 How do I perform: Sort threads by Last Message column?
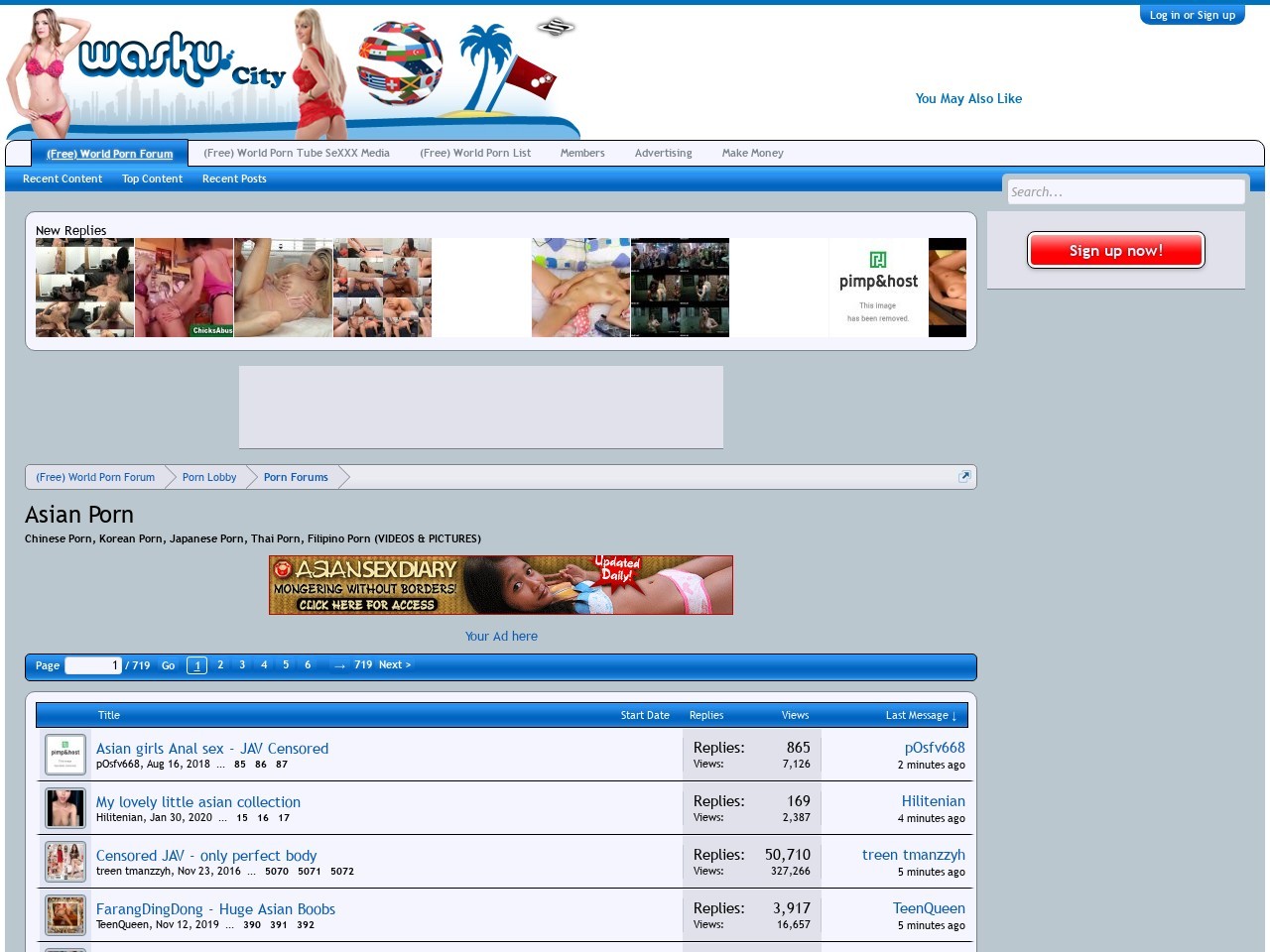point(920,716)
